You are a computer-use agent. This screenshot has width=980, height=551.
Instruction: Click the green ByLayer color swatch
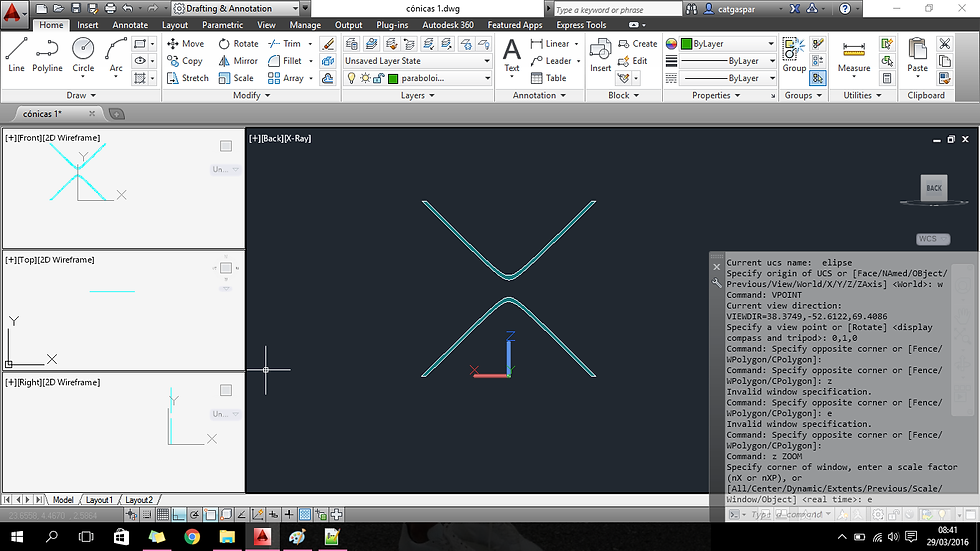pos(686,44)
